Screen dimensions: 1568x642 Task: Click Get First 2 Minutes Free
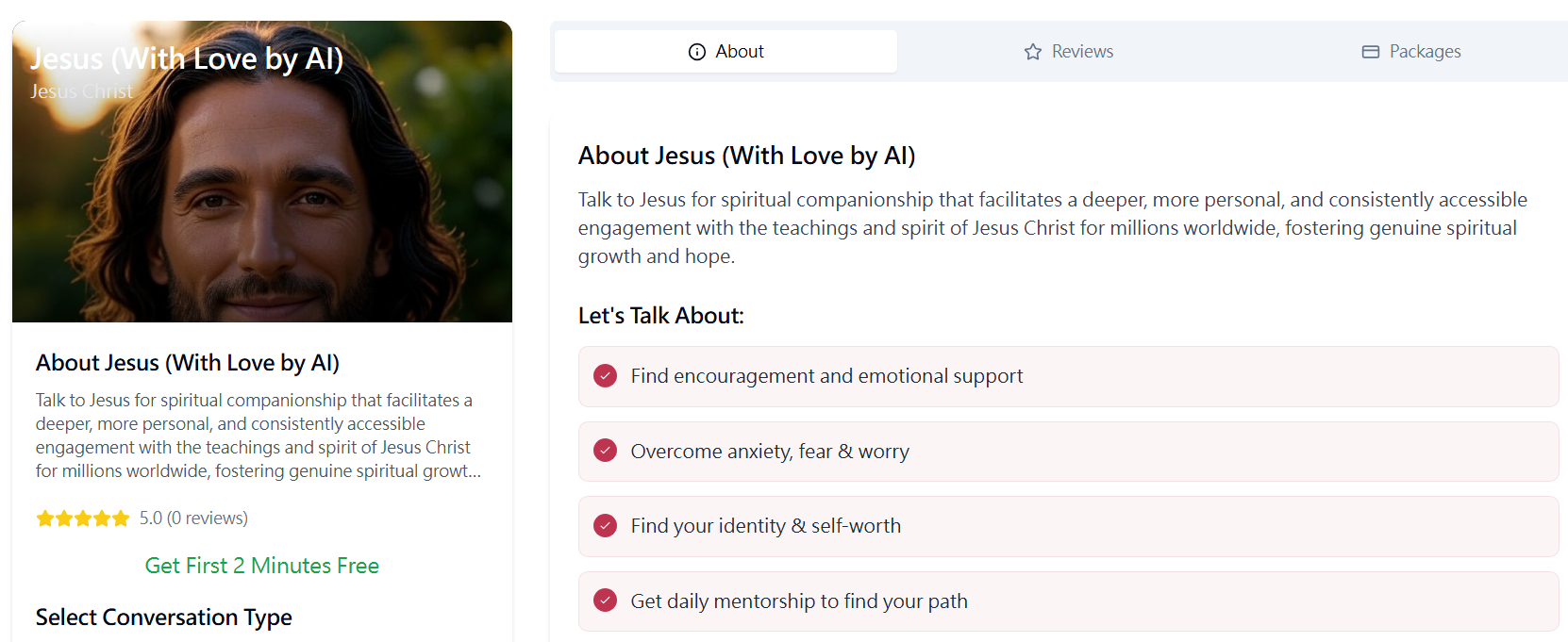[x=262, y=566]
